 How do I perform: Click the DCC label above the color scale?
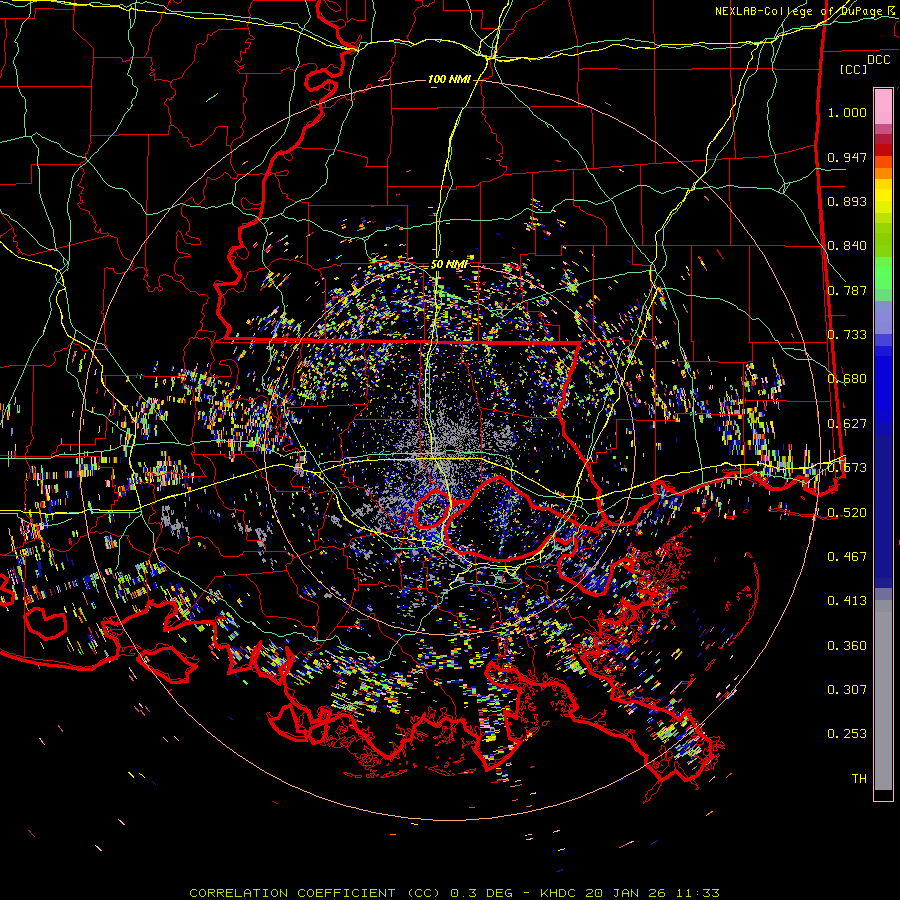pyautogui.click(x=878, y=60)
